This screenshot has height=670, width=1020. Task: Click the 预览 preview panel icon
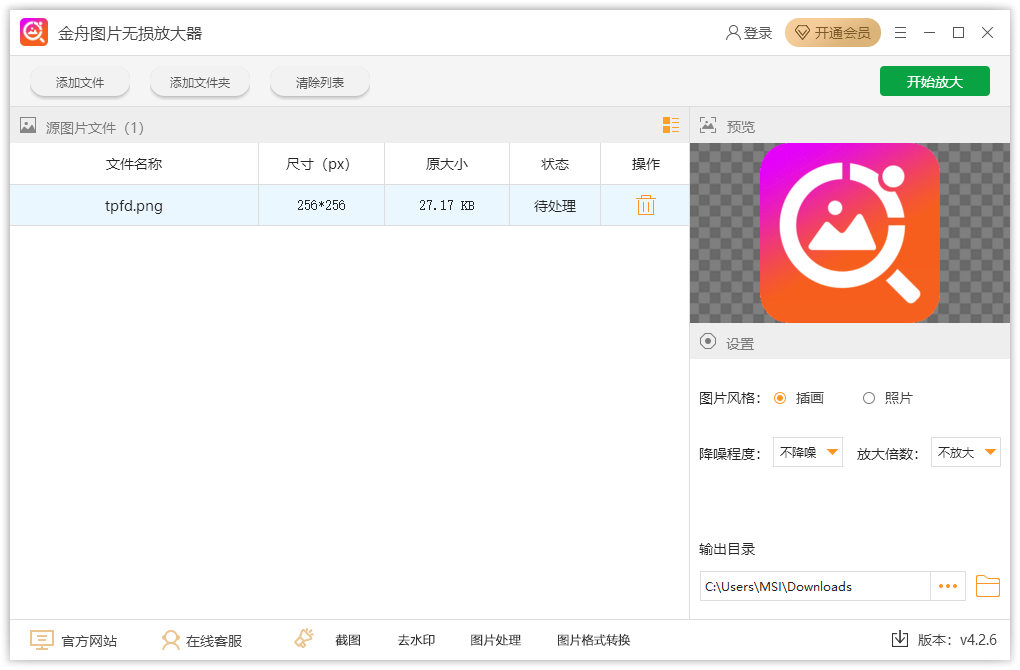click(707, 125)
